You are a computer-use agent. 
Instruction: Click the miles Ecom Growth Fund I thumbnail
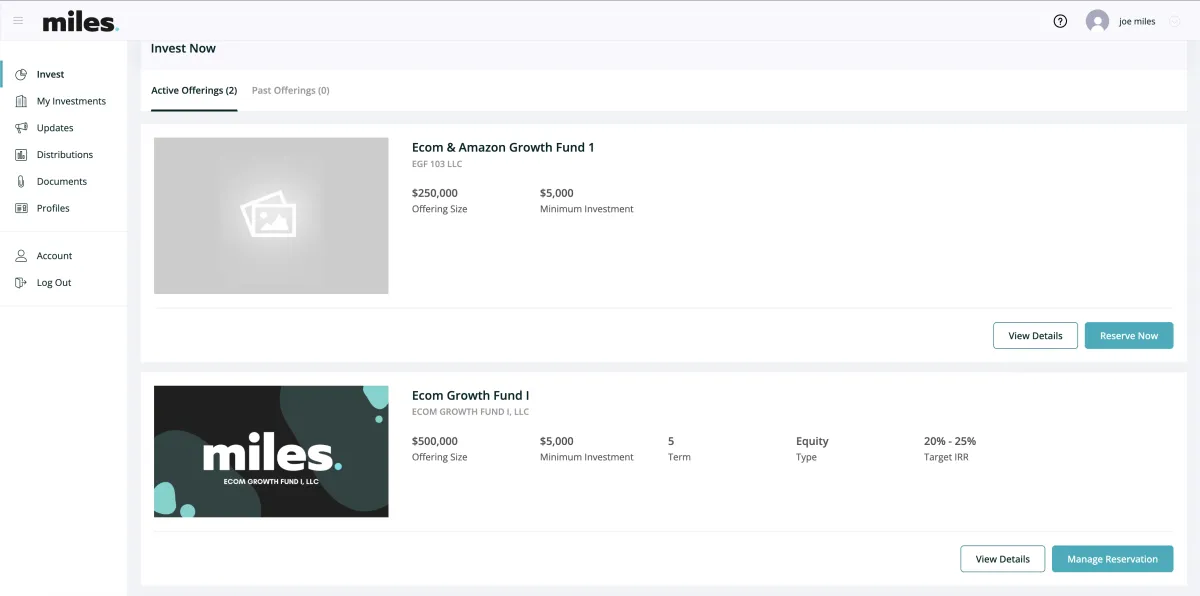tap(271, 451)
